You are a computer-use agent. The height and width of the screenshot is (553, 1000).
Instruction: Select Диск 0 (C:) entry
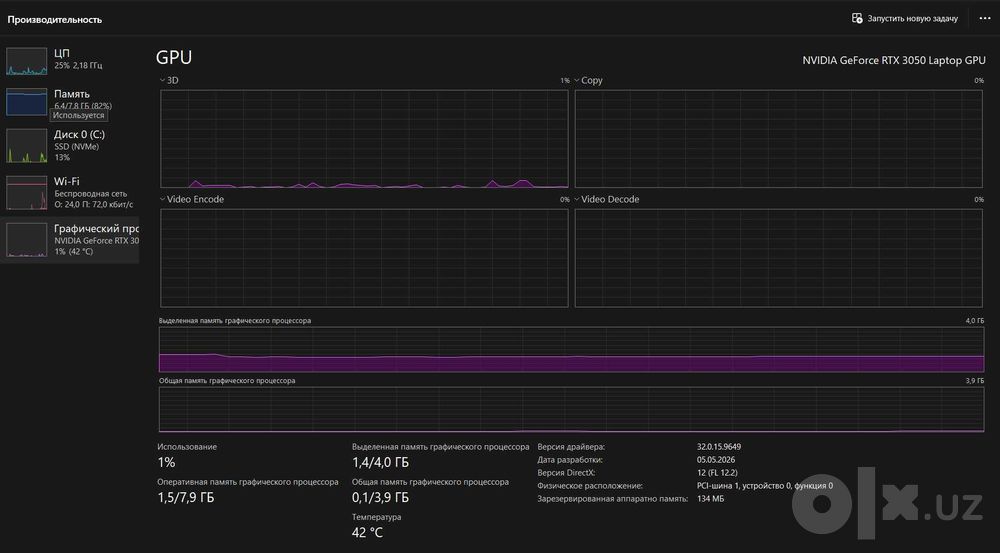coord(70,145)
